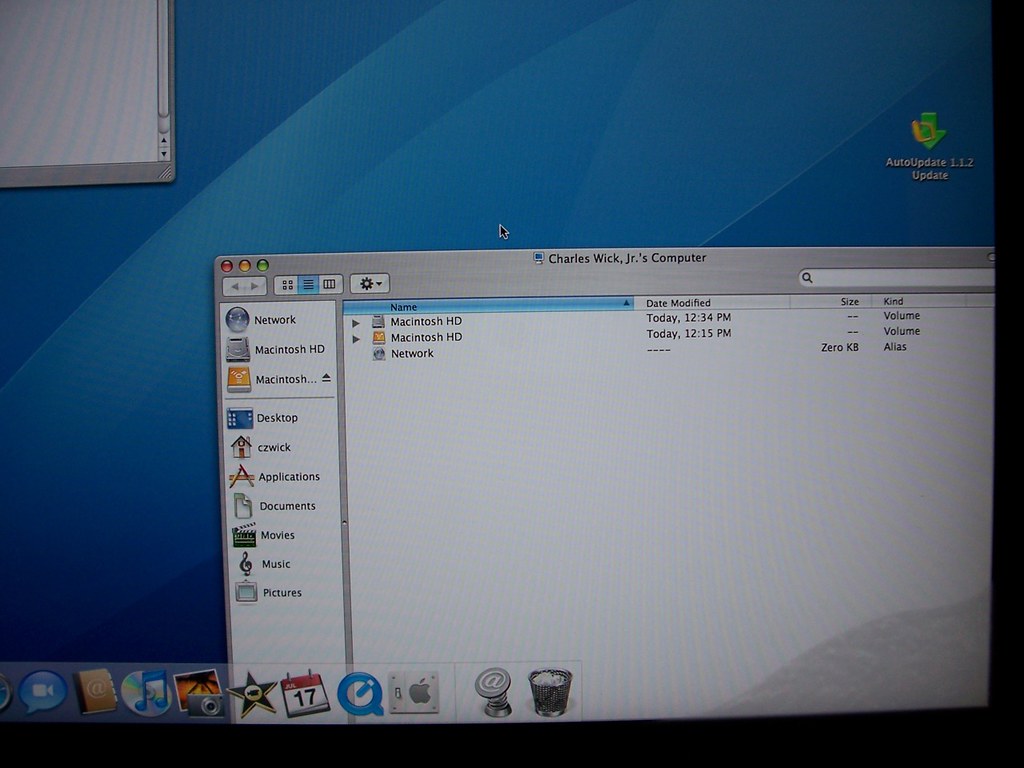The width and height of the screenshot is (1024, 768).
Task: Click scroll down arrow in background window
Action: click(164, 155)
